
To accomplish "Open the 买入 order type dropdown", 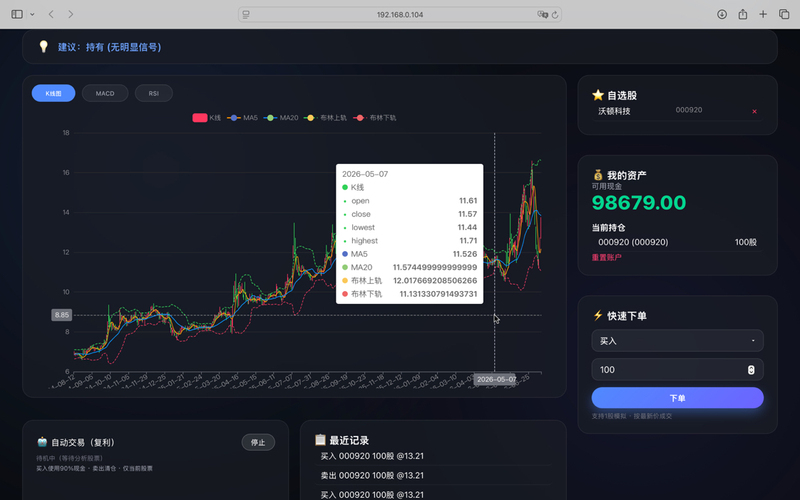I will pyautogui.click(x=678, y=341).
